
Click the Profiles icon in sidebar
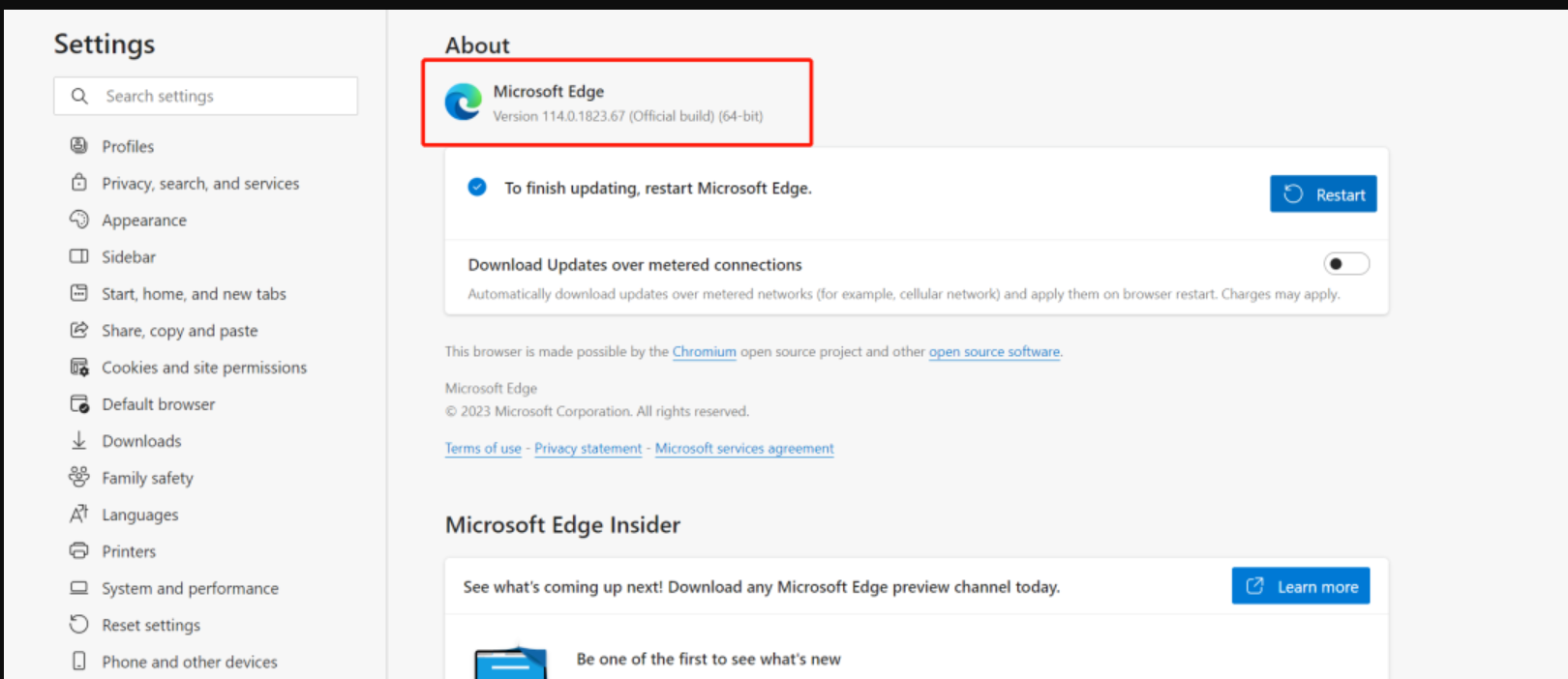[x=78, y=146]
